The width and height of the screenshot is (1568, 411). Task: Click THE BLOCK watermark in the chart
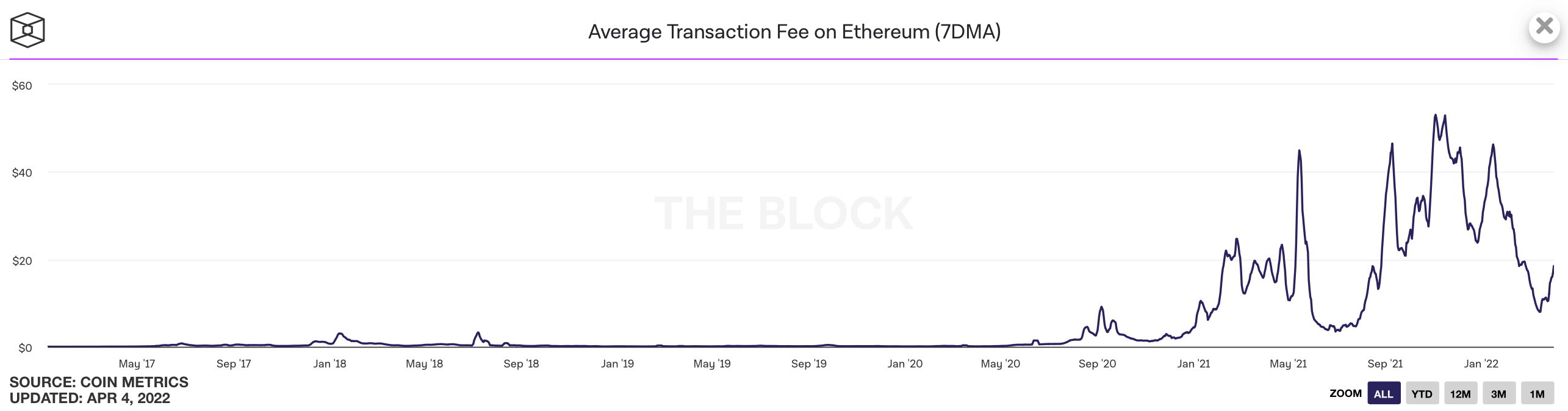pyautogui.click(x=783, y=213)
